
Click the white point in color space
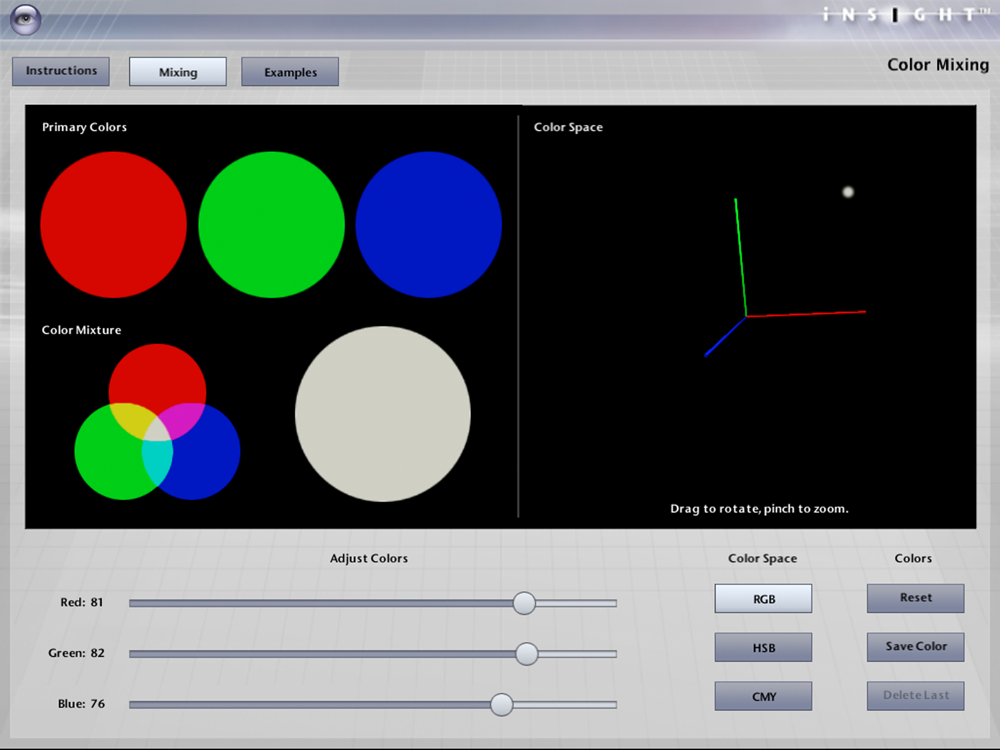click(848, 191)
